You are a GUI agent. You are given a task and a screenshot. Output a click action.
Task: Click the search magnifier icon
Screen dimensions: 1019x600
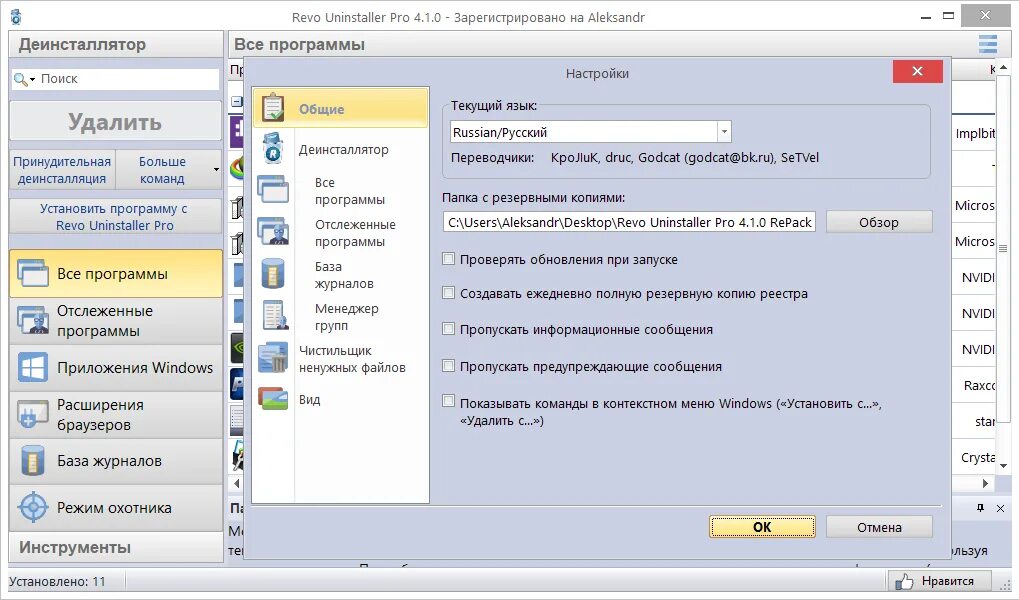(21, 79)
